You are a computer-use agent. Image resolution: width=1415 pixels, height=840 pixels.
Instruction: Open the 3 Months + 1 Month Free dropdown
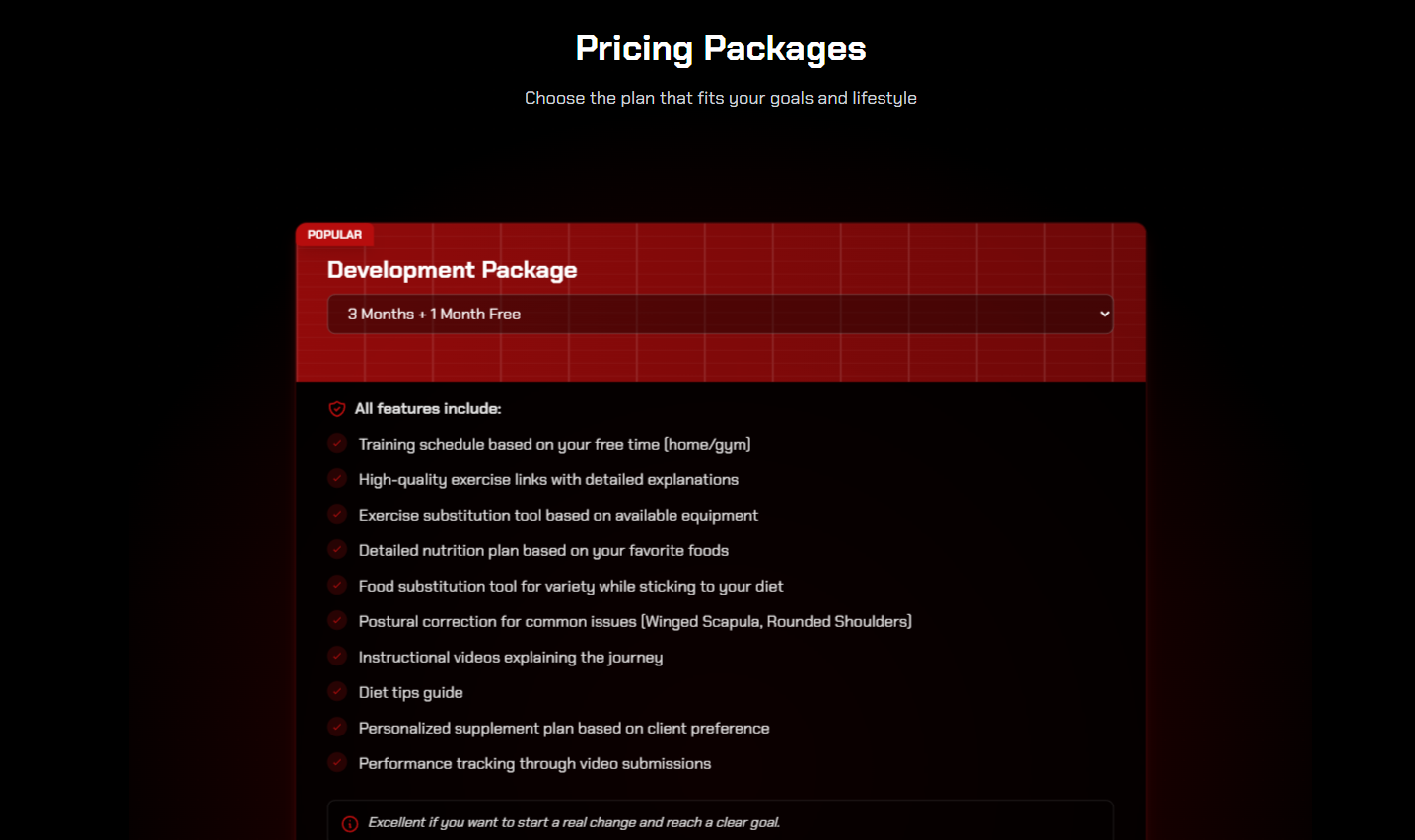pyautogui.click(x=720, y=315)
